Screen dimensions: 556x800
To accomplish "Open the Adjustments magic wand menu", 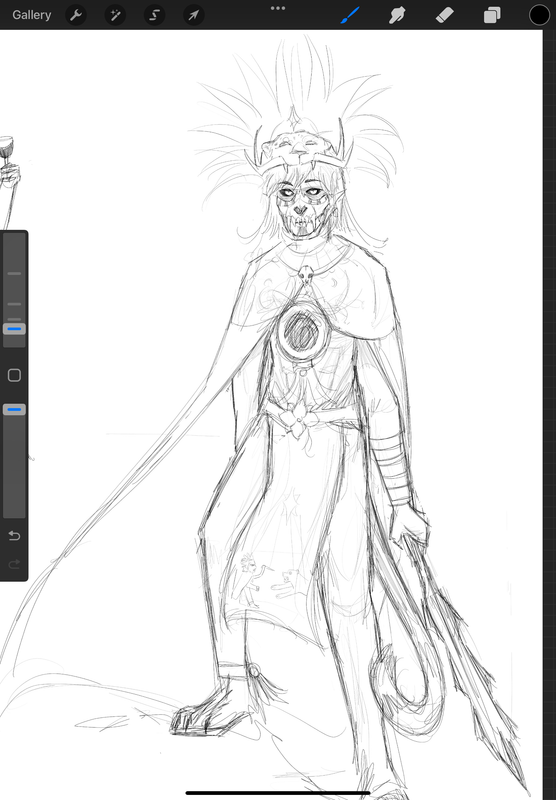I will click(115, 15).
